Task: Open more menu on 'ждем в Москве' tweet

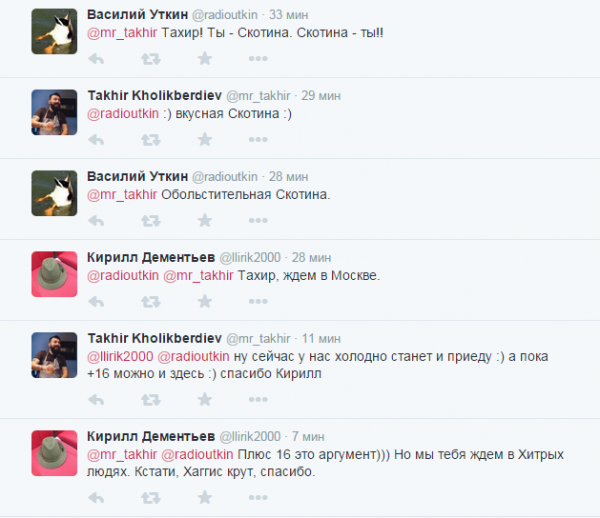Action: [x=258, y=301]
